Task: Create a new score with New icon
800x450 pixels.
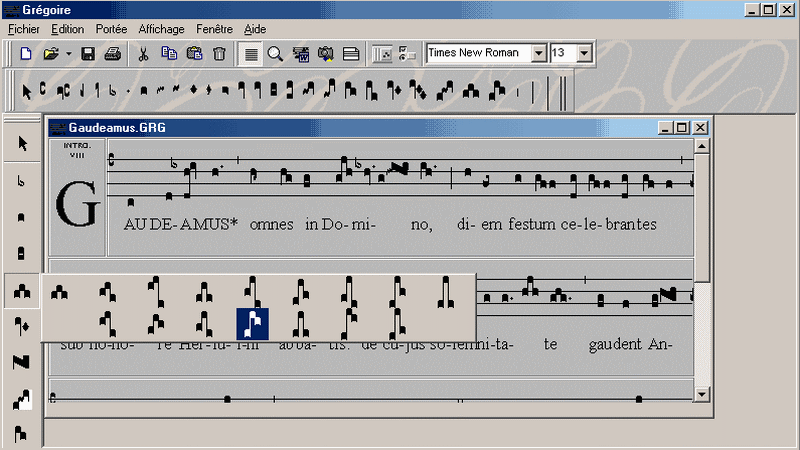Action: pyautogui.click(x=26, y=54)
